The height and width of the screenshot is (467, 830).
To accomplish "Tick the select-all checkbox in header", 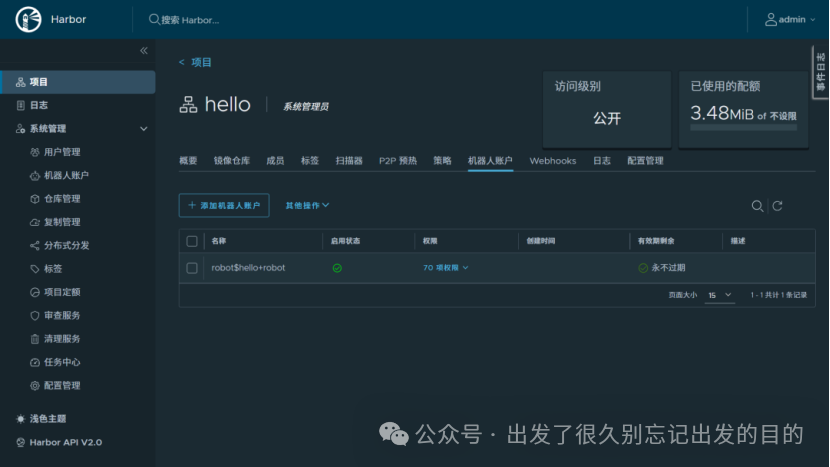I will [192, 241].
